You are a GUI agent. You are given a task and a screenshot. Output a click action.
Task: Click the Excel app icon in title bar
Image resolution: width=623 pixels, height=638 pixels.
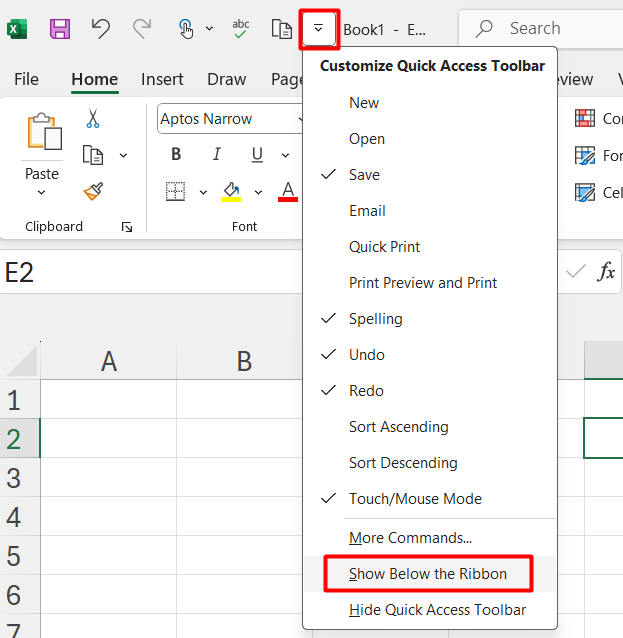tap(17, 29)
